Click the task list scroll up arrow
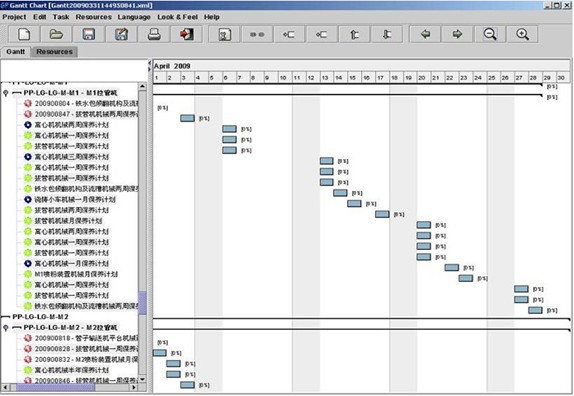This screenshot has height=396, width=574. click(142, 86)
